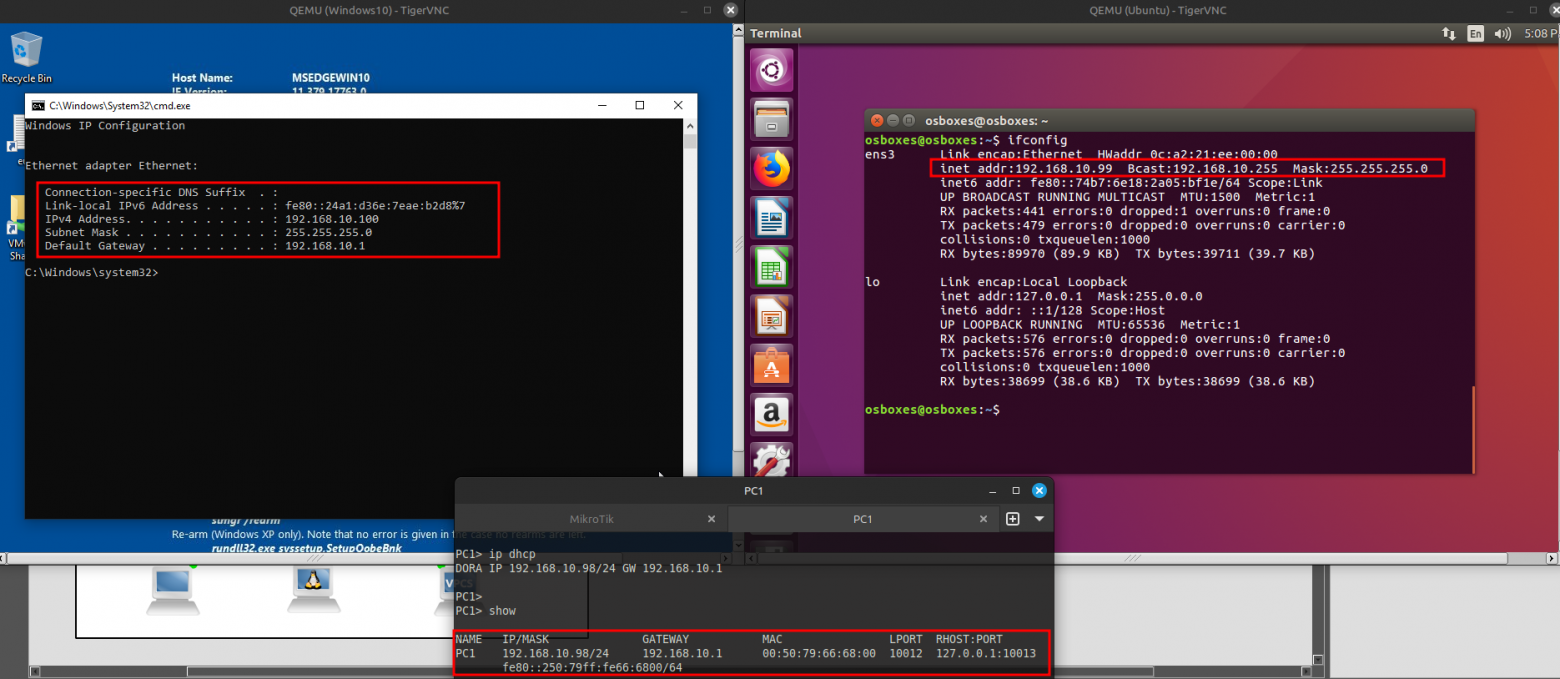Open the Recycle Bin on Windows desktop
The height and width of the screenshot is (679, 1560).
click(26, 56)
